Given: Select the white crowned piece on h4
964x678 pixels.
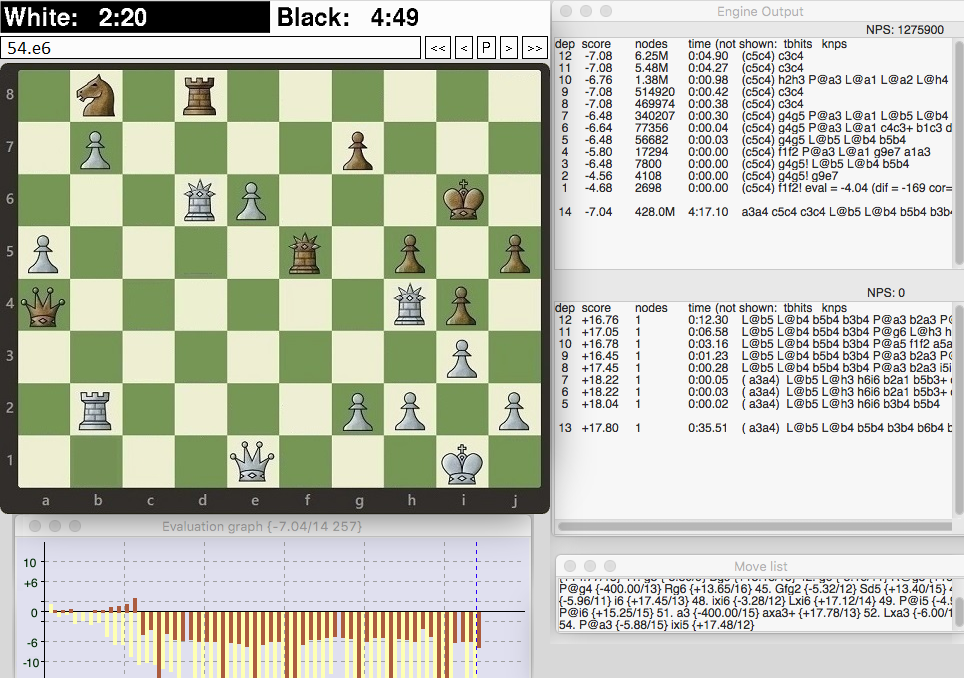Looking at the screenshot, I should 409,306.
